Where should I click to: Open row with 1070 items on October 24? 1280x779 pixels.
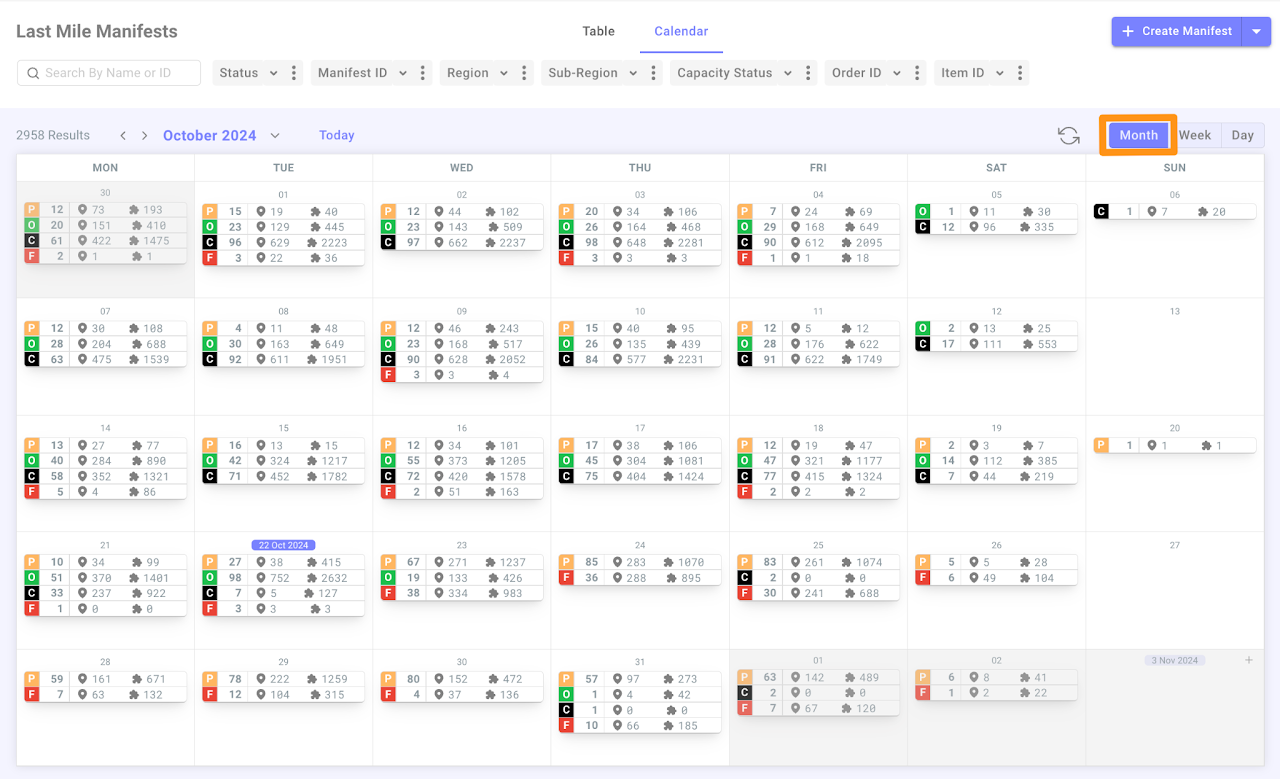pos(640,562)
